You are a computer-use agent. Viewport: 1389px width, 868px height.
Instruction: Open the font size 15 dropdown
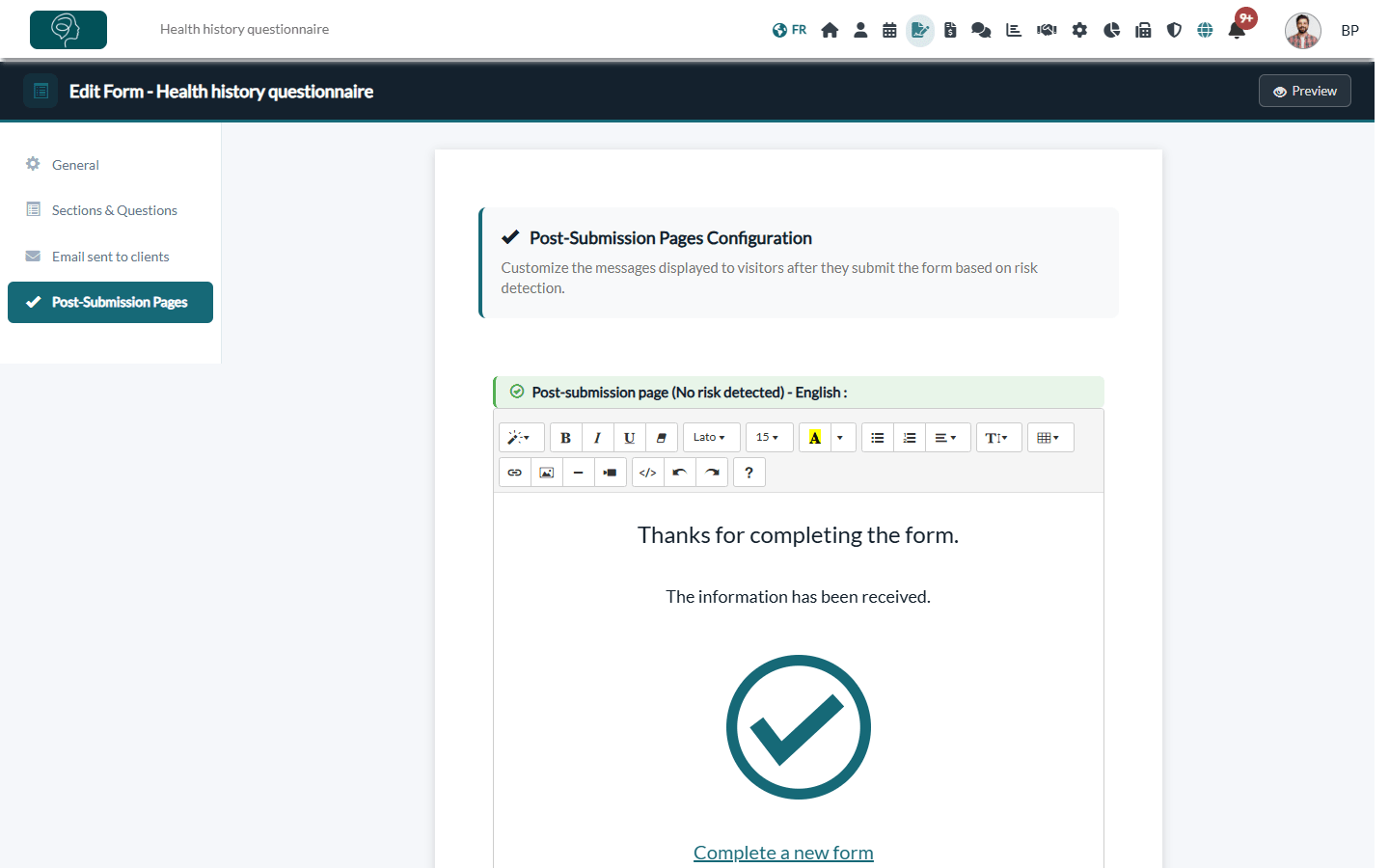tap(770, 438)
